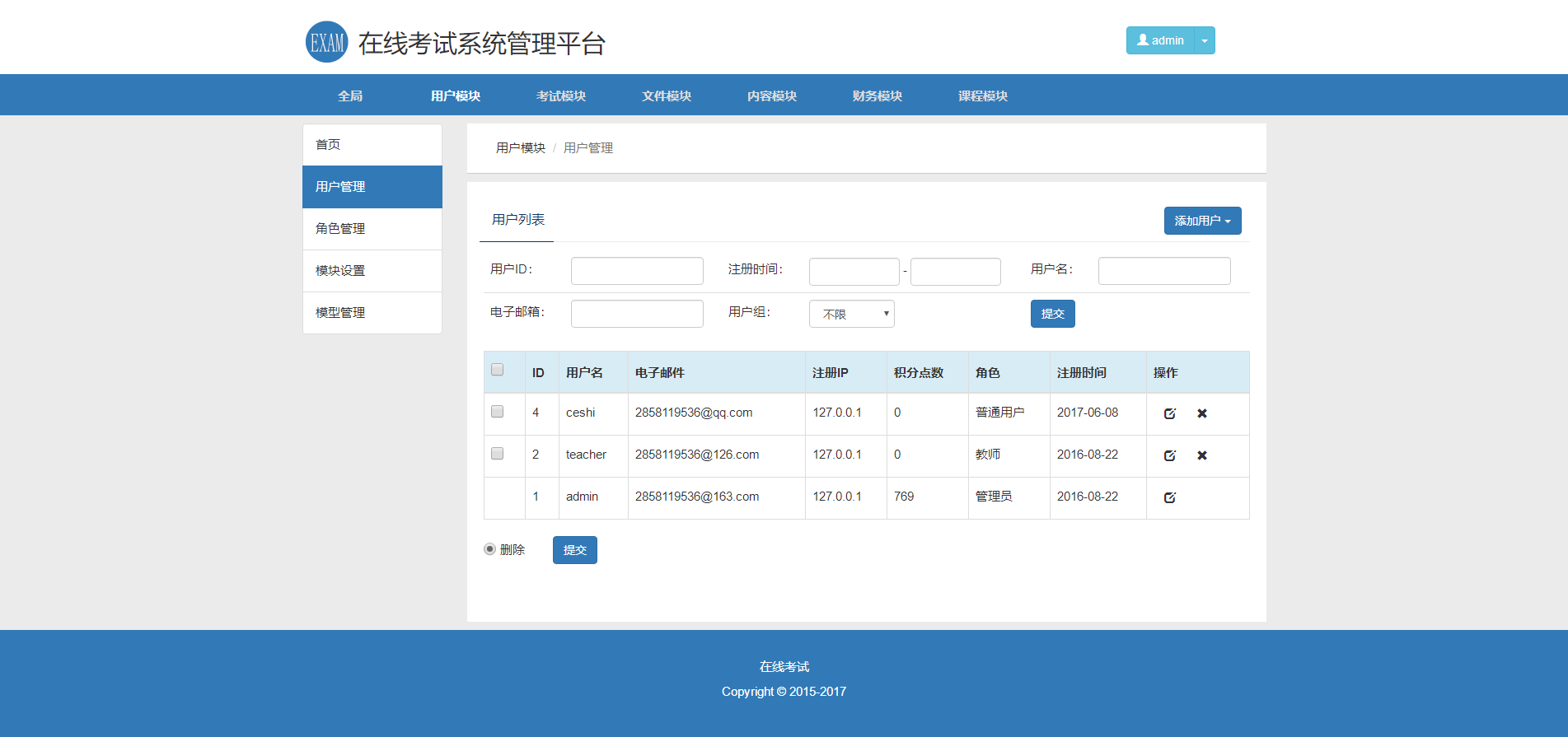
Task: Click the admin user profile button
Action: tap(1160, 40)
